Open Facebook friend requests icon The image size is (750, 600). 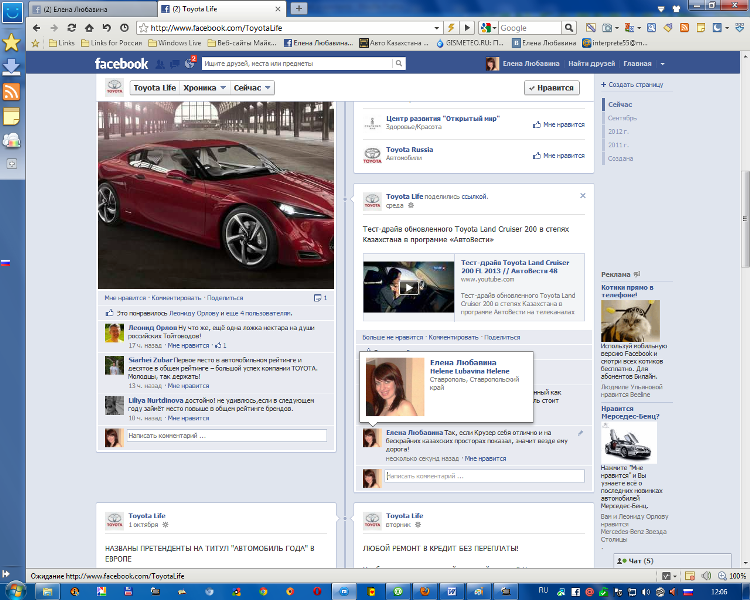[160, 64]
